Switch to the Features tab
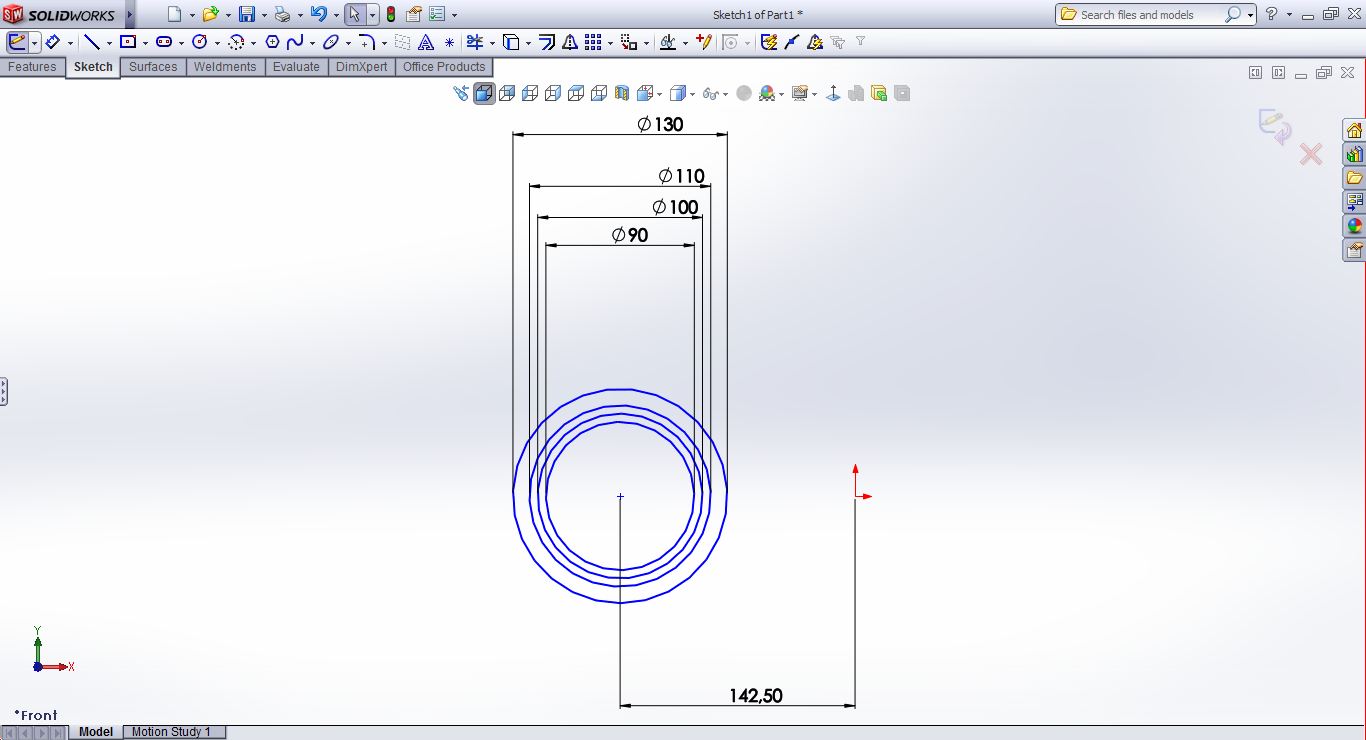Image resolution: width=1366 pixels, height=740 pixels. tap(32, 67)
